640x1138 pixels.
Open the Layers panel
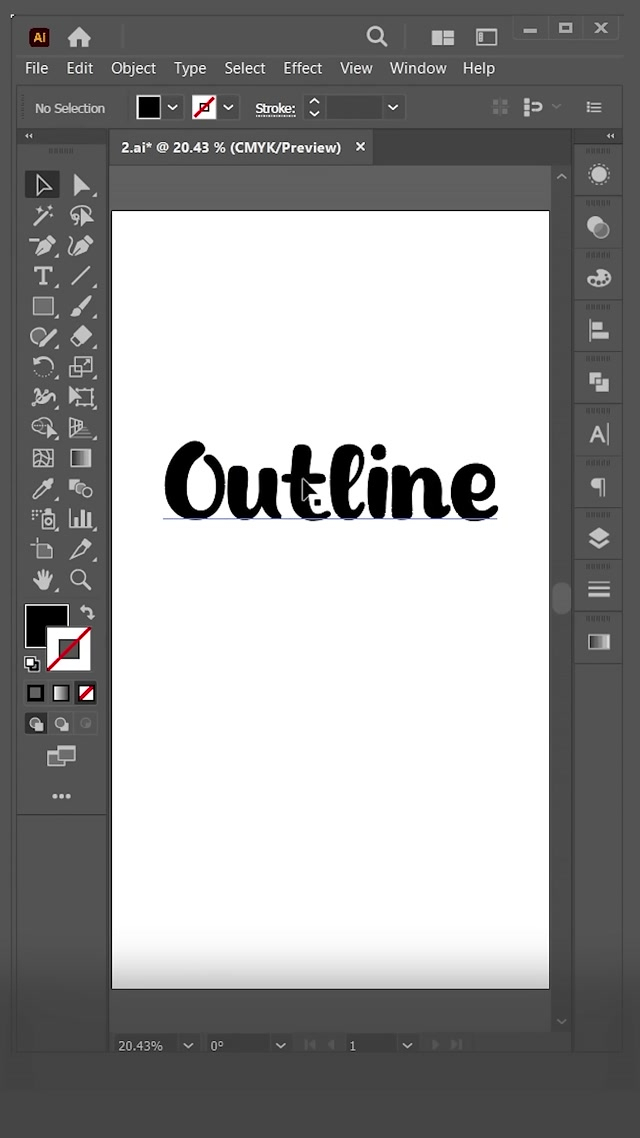tap(598, 539)
